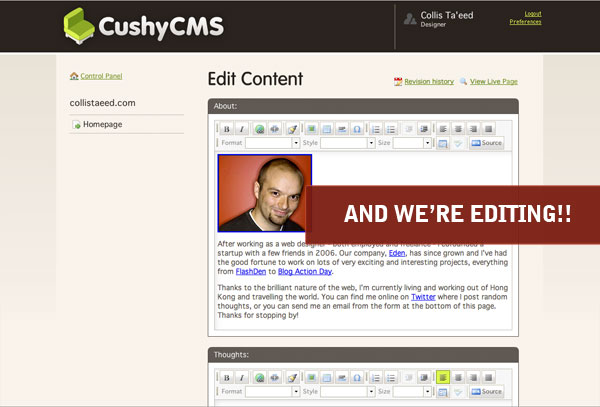Insert a table in the Thoughts editor

coord(326,378)
